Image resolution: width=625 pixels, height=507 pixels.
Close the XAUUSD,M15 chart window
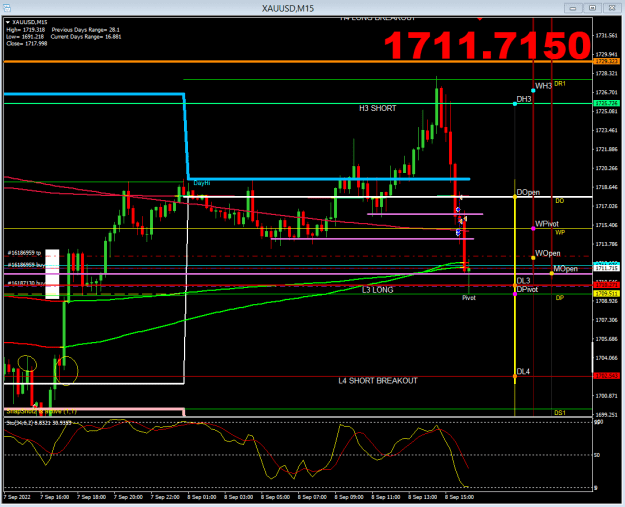[612, 8]
